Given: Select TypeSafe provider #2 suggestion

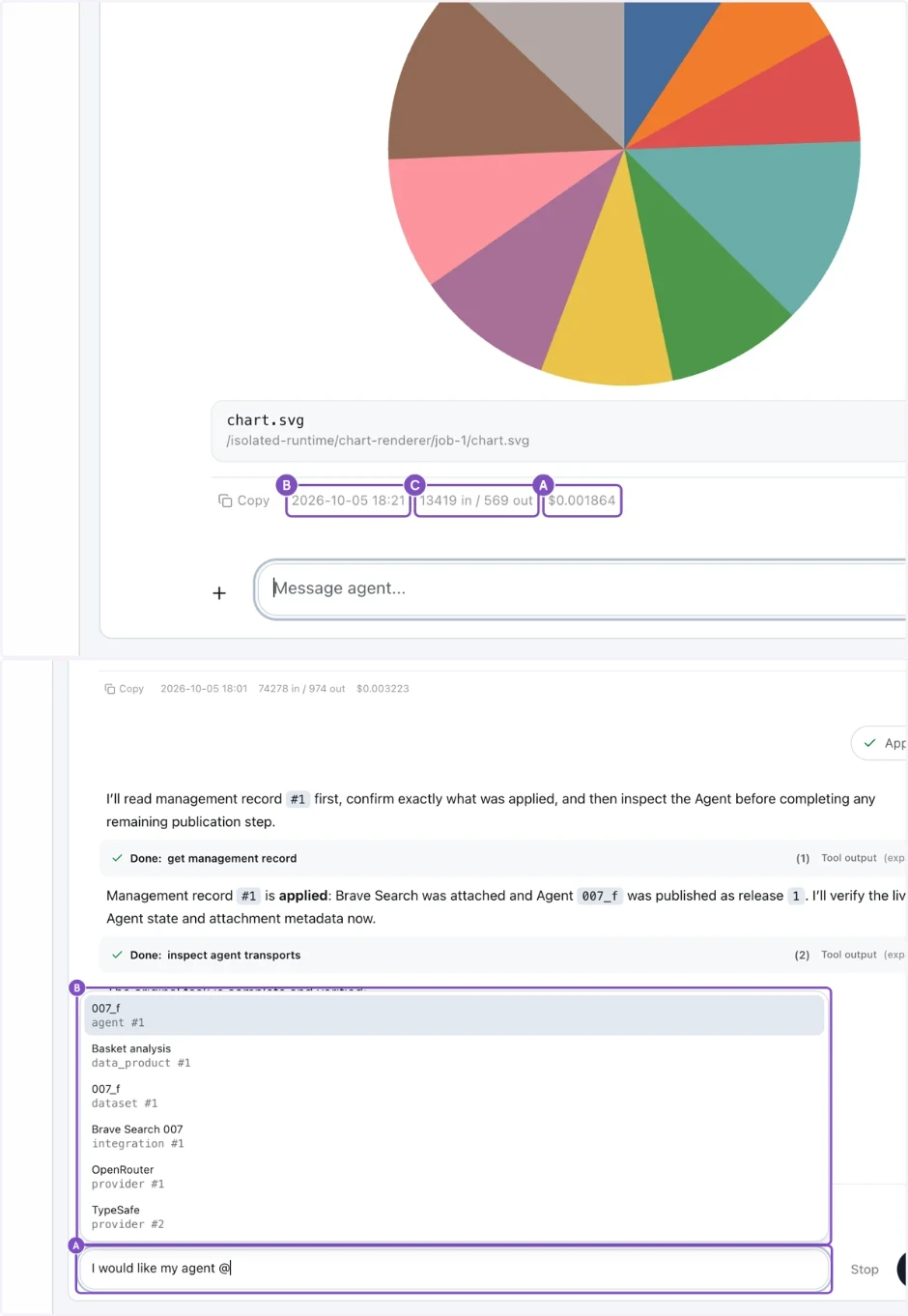Looking at the screenshot, I should coord(454,1217).
